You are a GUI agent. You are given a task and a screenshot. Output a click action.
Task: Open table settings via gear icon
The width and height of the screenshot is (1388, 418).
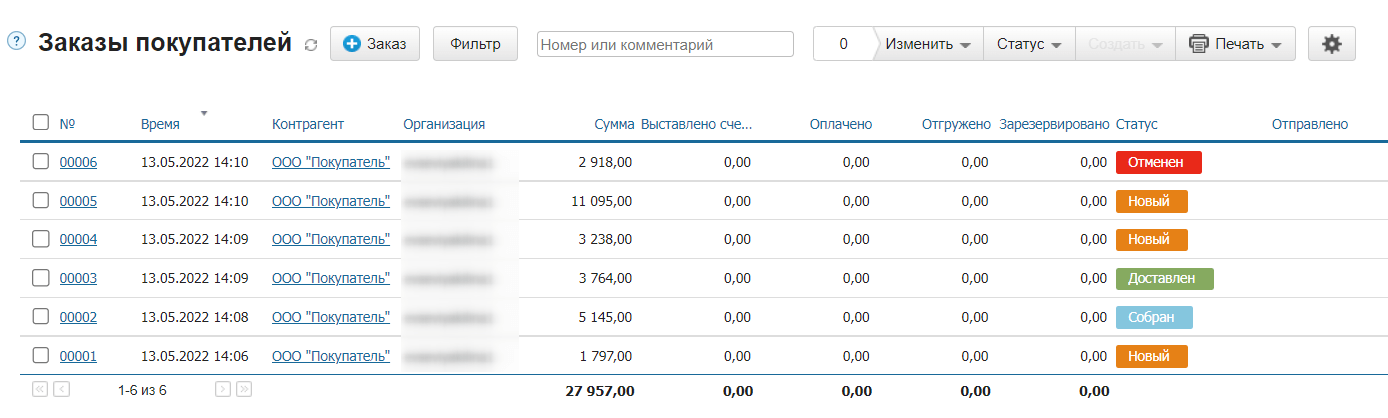point(1331,44)
